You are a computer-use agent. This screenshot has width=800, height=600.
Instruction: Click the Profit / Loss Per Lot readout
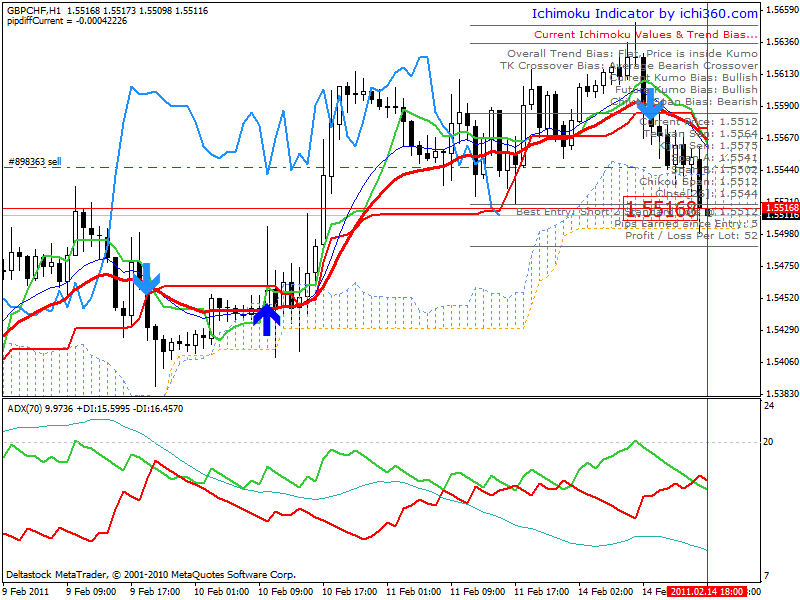pos(691,236)
